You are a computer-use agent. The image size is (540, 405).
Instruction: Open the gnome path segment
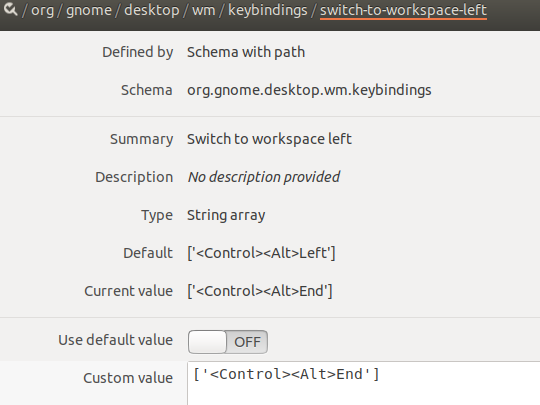pos(89,10)
